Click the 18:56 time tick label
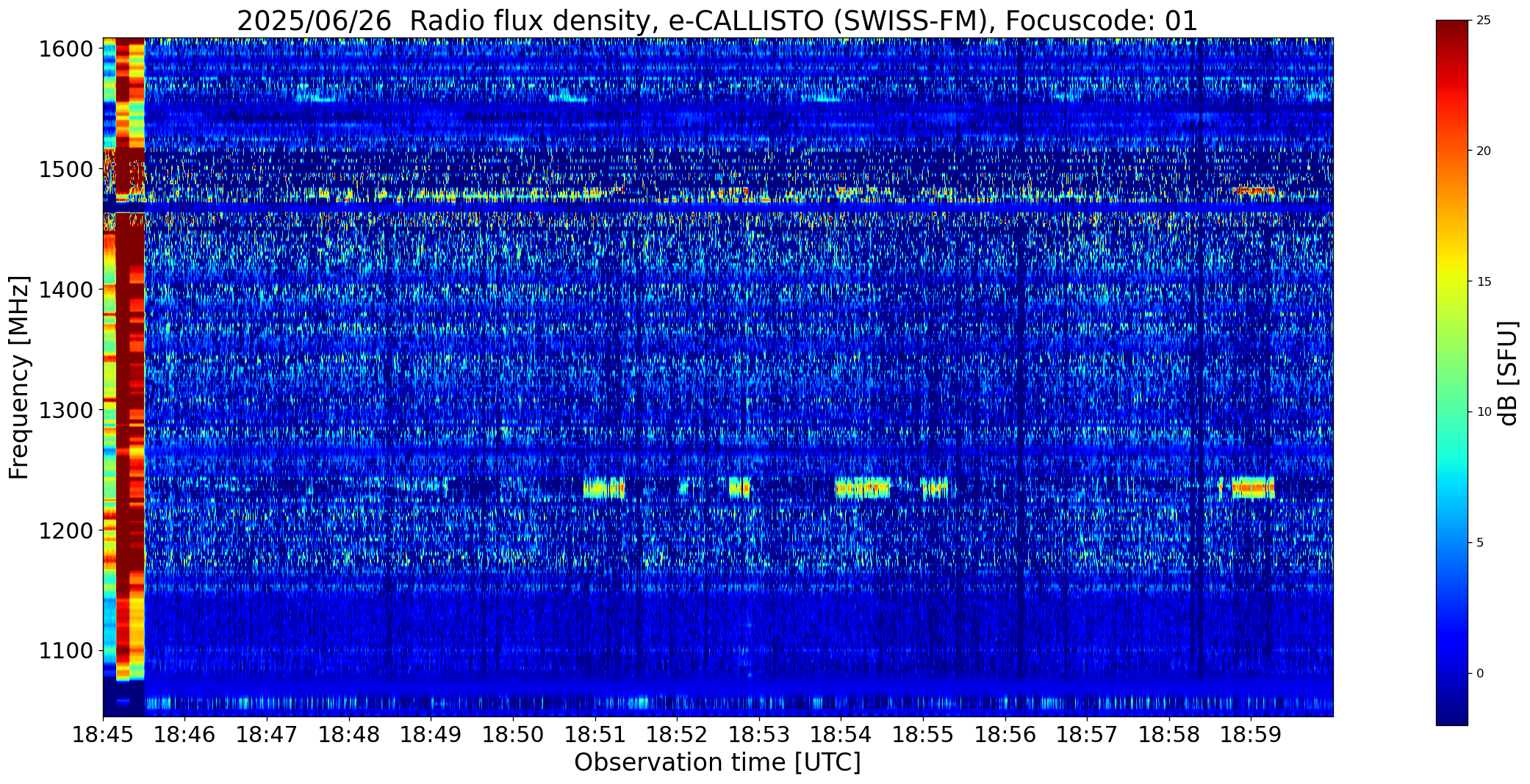This screenshot has height=784, width=1530. click(1005, 735)
